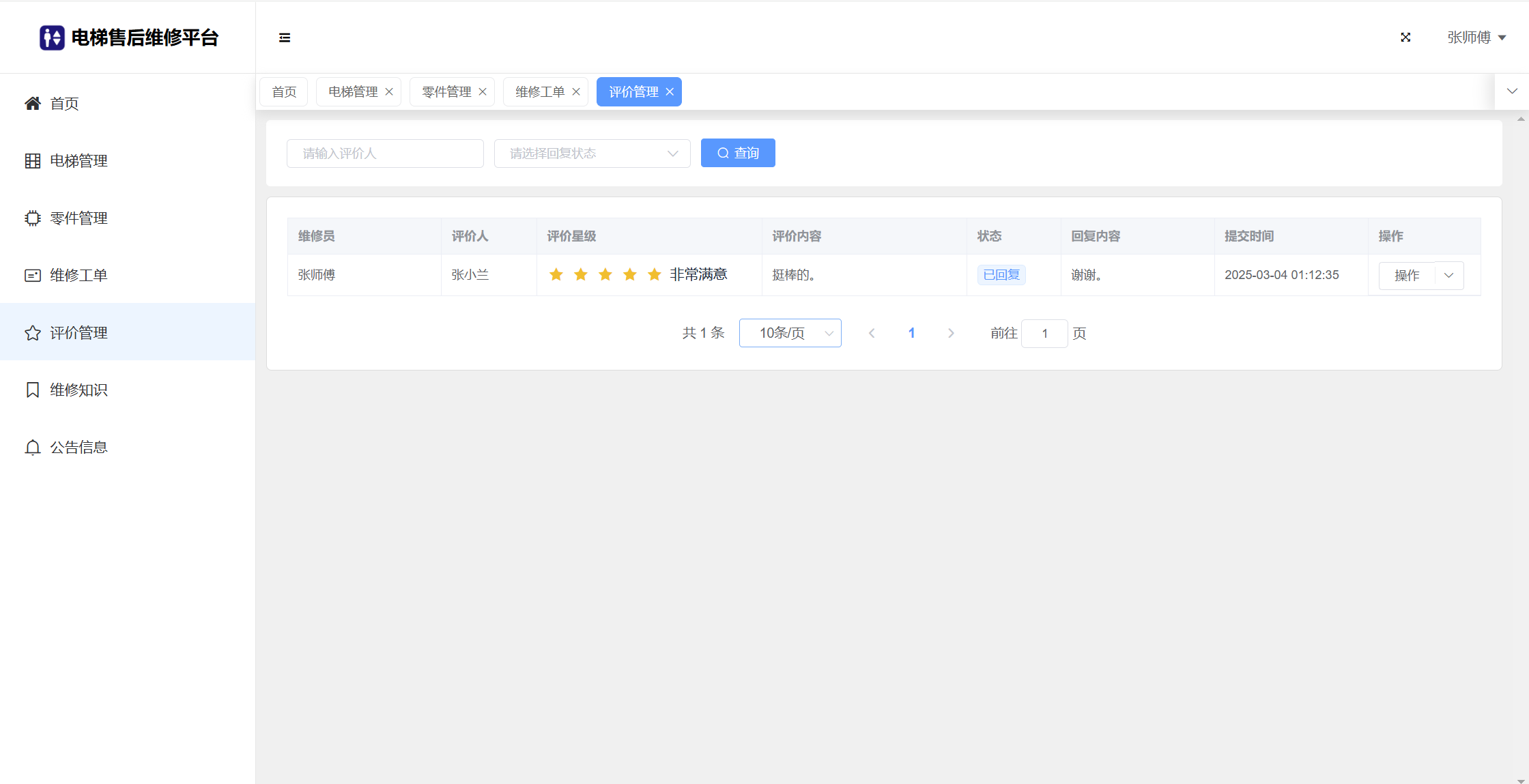The width and height of the screenshot is (1529, 784).
Task: Close the 评价管理 tab
Action: click(670, 92)
